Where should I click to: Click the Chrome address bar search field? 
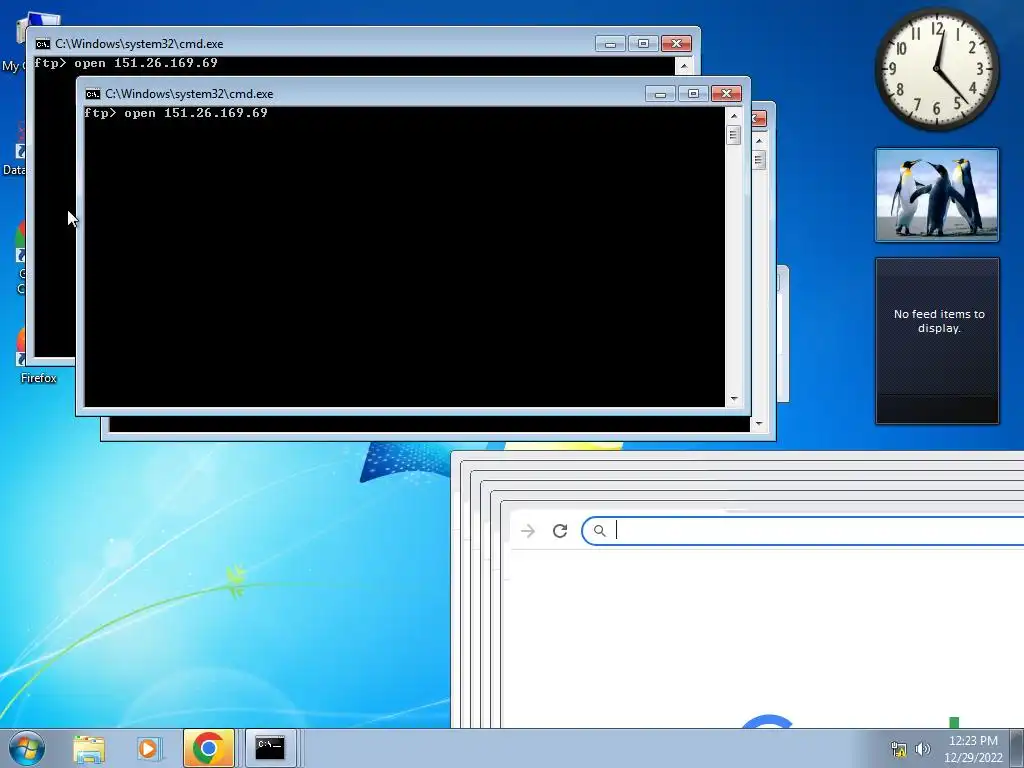click(x=803, y=531)
